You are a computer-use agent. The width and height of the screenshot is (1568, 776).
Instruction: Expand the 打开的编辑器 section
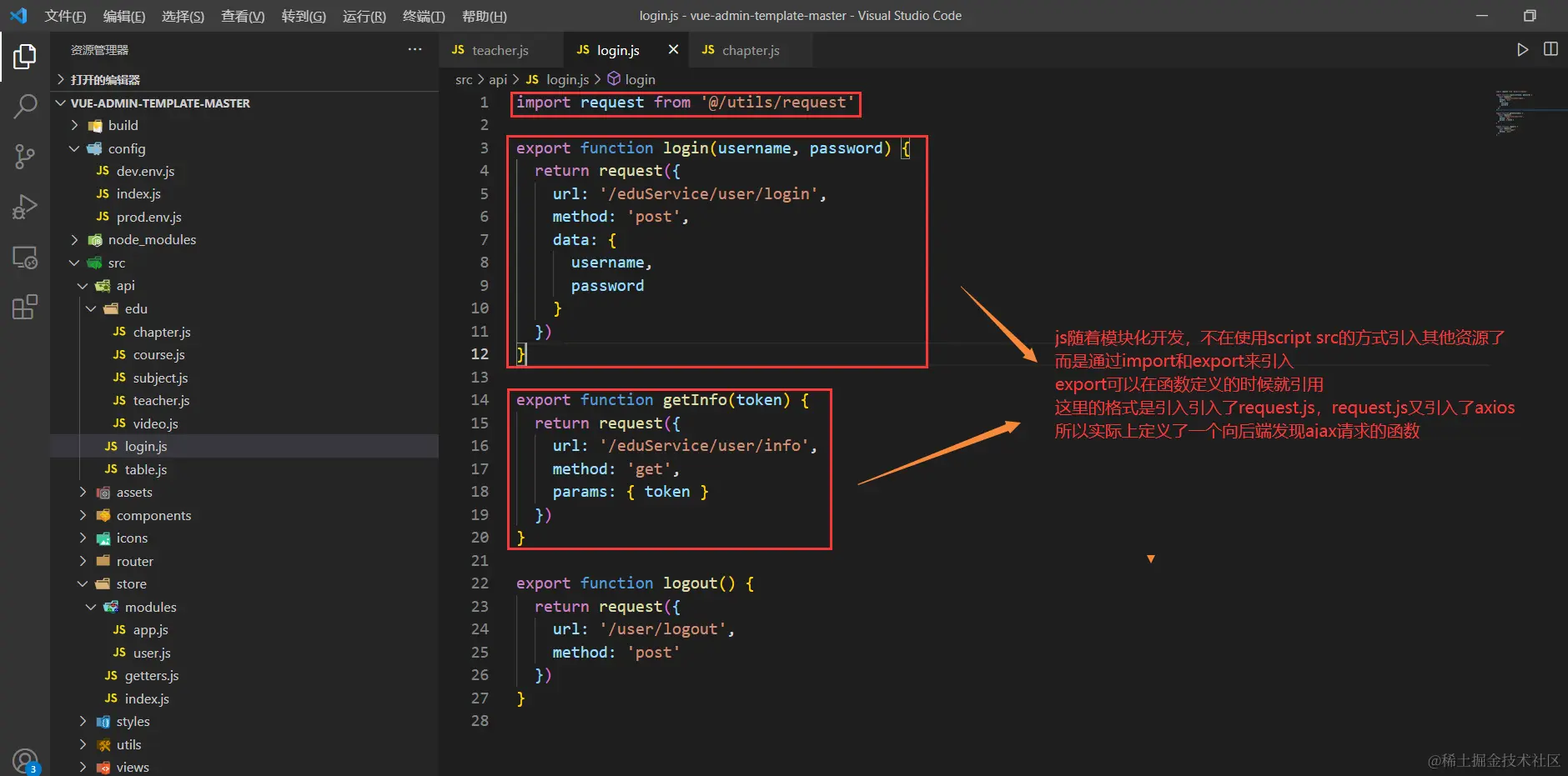[x=244, y=79]
